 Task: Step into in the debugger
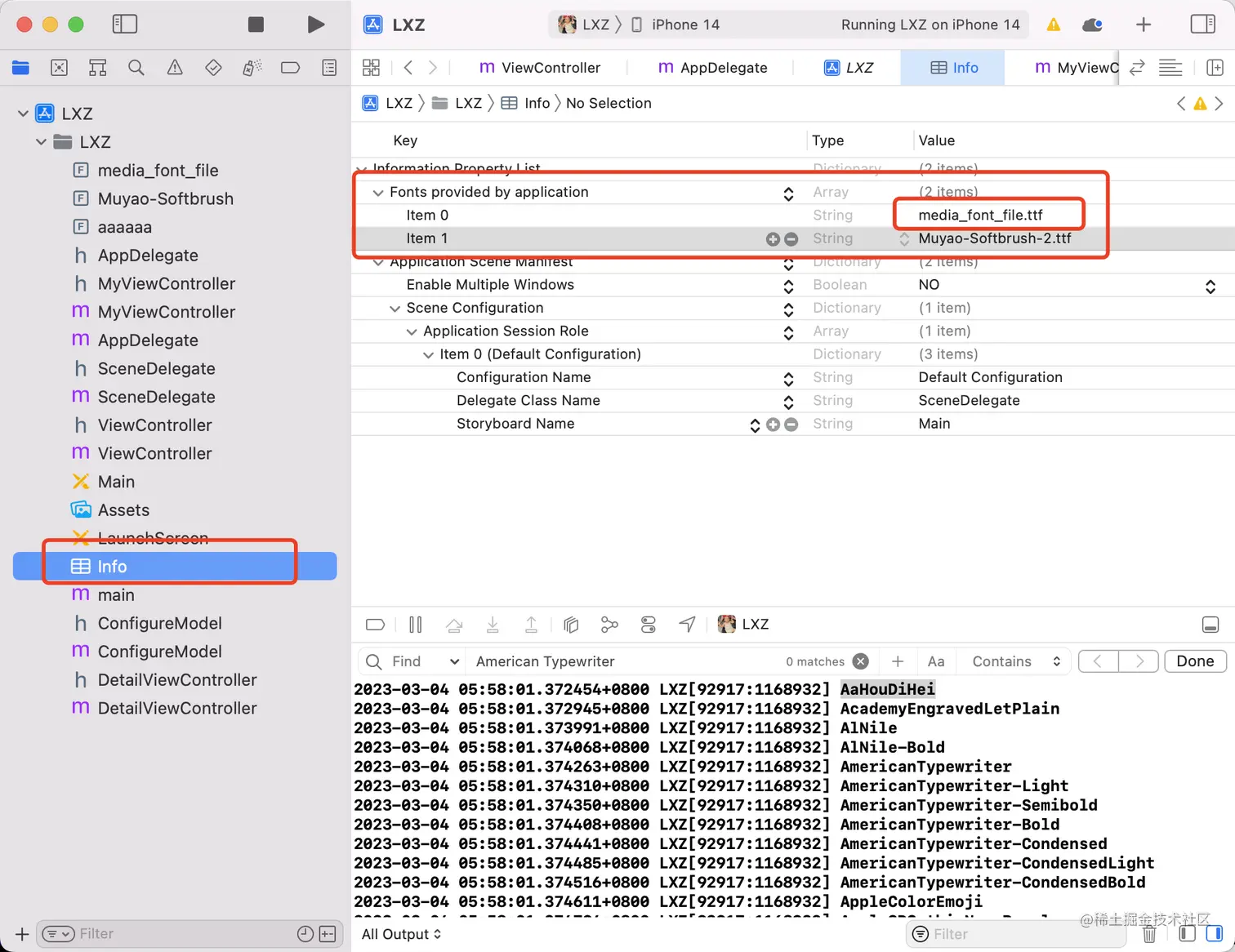(493, 625)
